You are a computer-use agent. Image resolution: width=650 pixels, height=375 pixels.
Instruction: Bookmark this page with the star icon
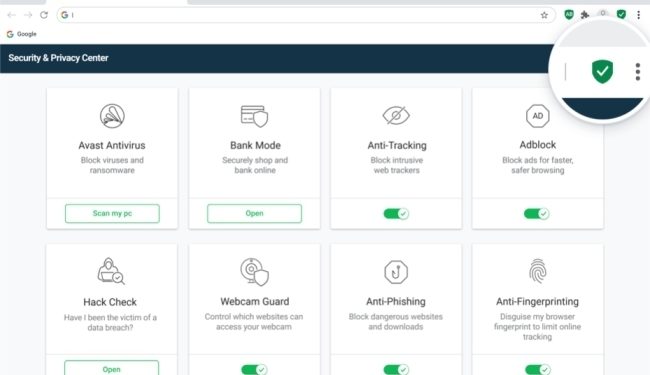pos(544,15)
